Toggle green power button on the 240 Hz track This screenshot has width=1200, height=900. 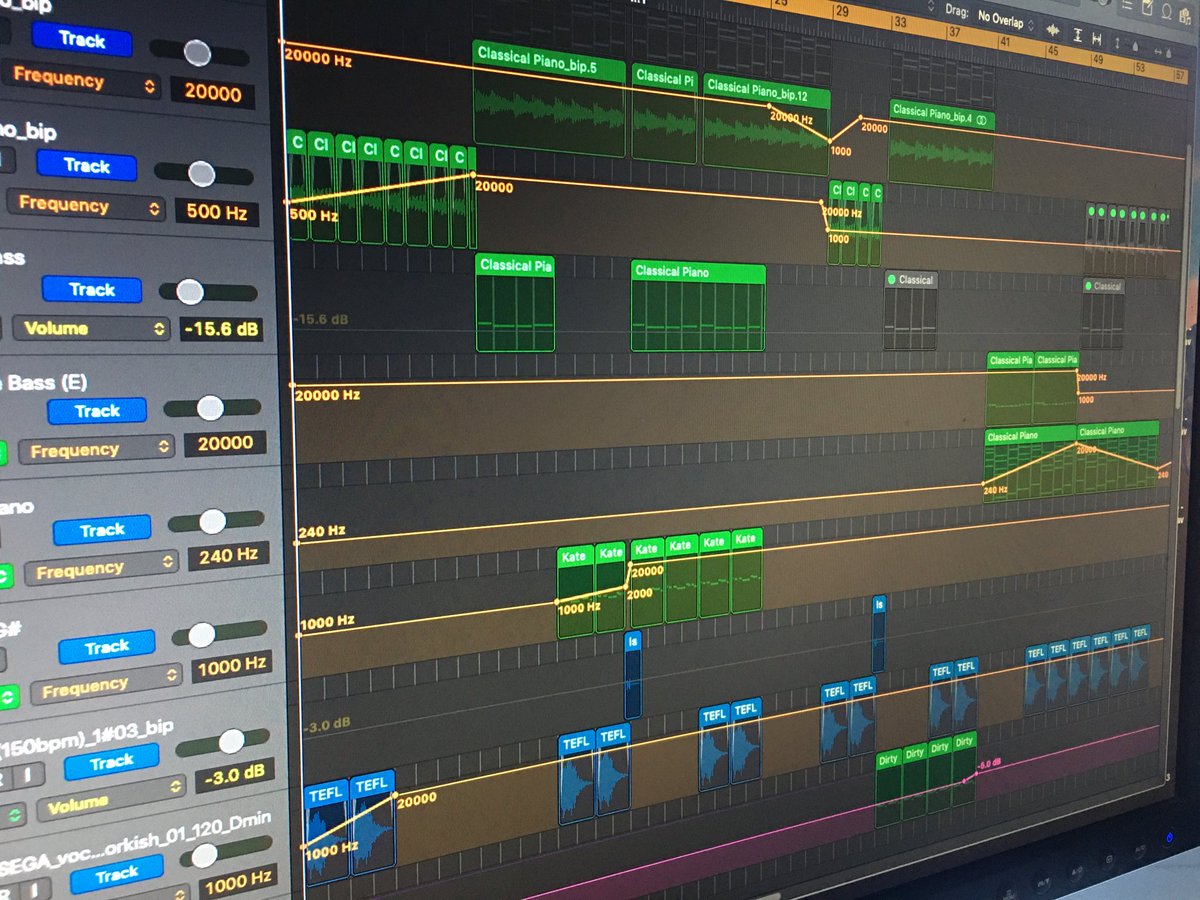click(6, 576)
